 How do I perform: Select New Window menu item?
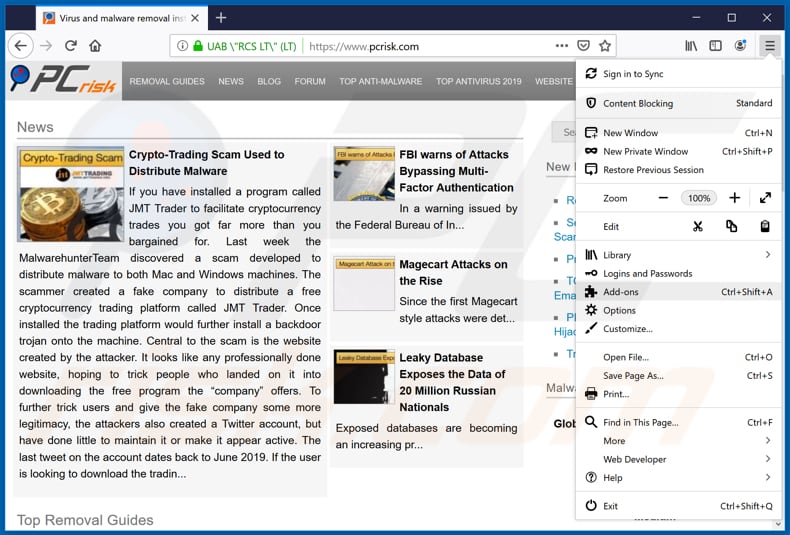(x=679, y=133)
